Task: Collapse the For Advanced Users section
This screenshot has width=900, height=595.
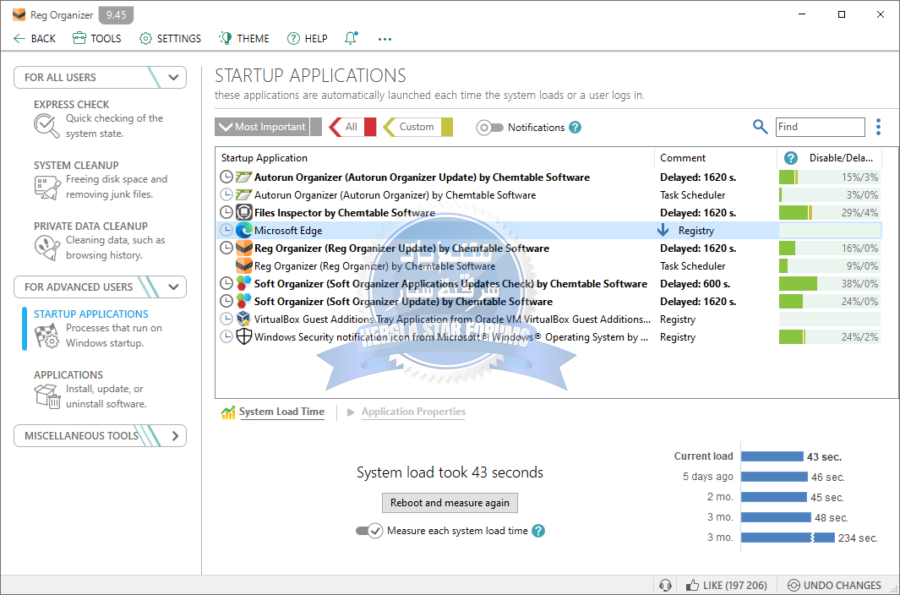Action: pos(175,287)
